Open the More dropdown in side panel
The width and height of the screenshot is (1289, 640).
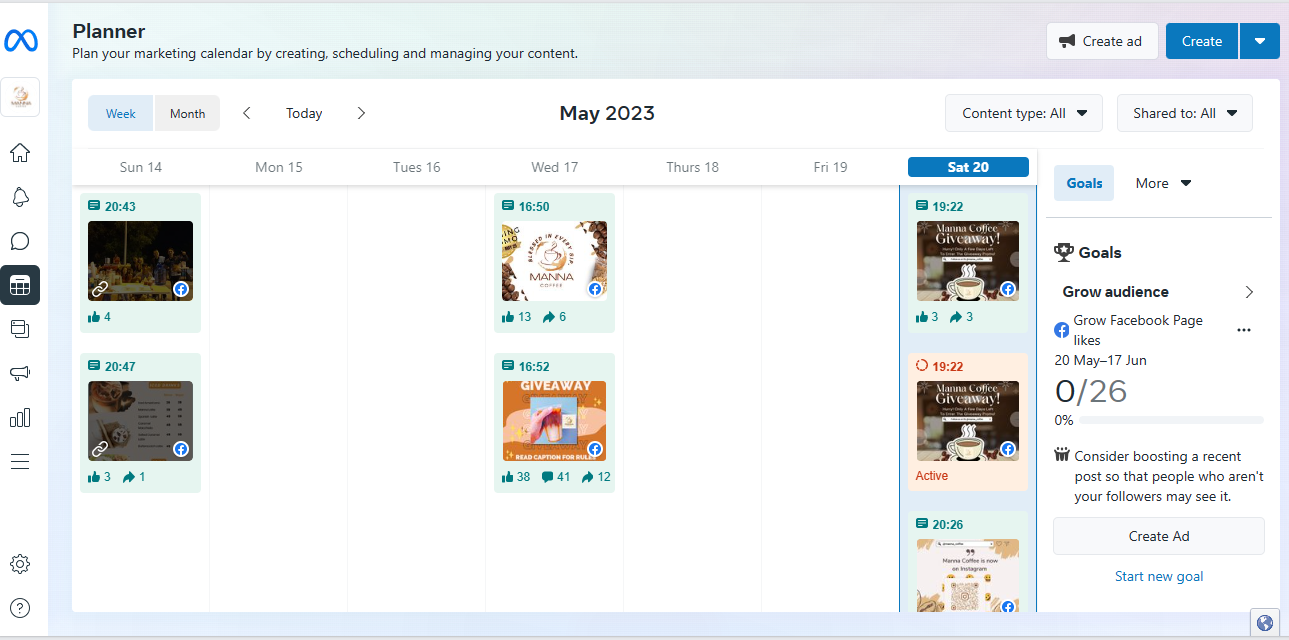(1163, 183)
